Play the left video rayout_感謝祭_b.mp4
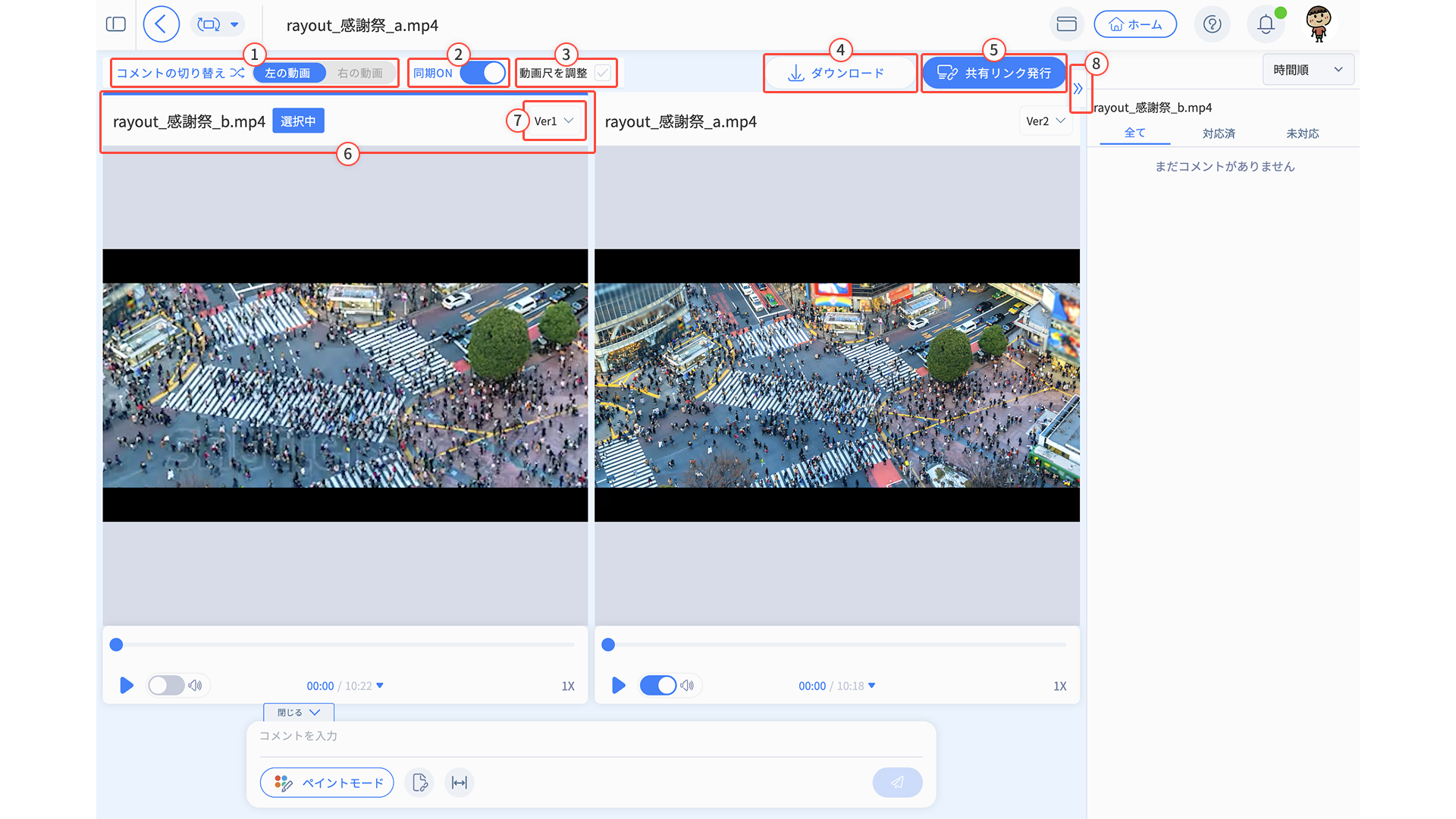 pyautogui.click(x=127, y=686)
